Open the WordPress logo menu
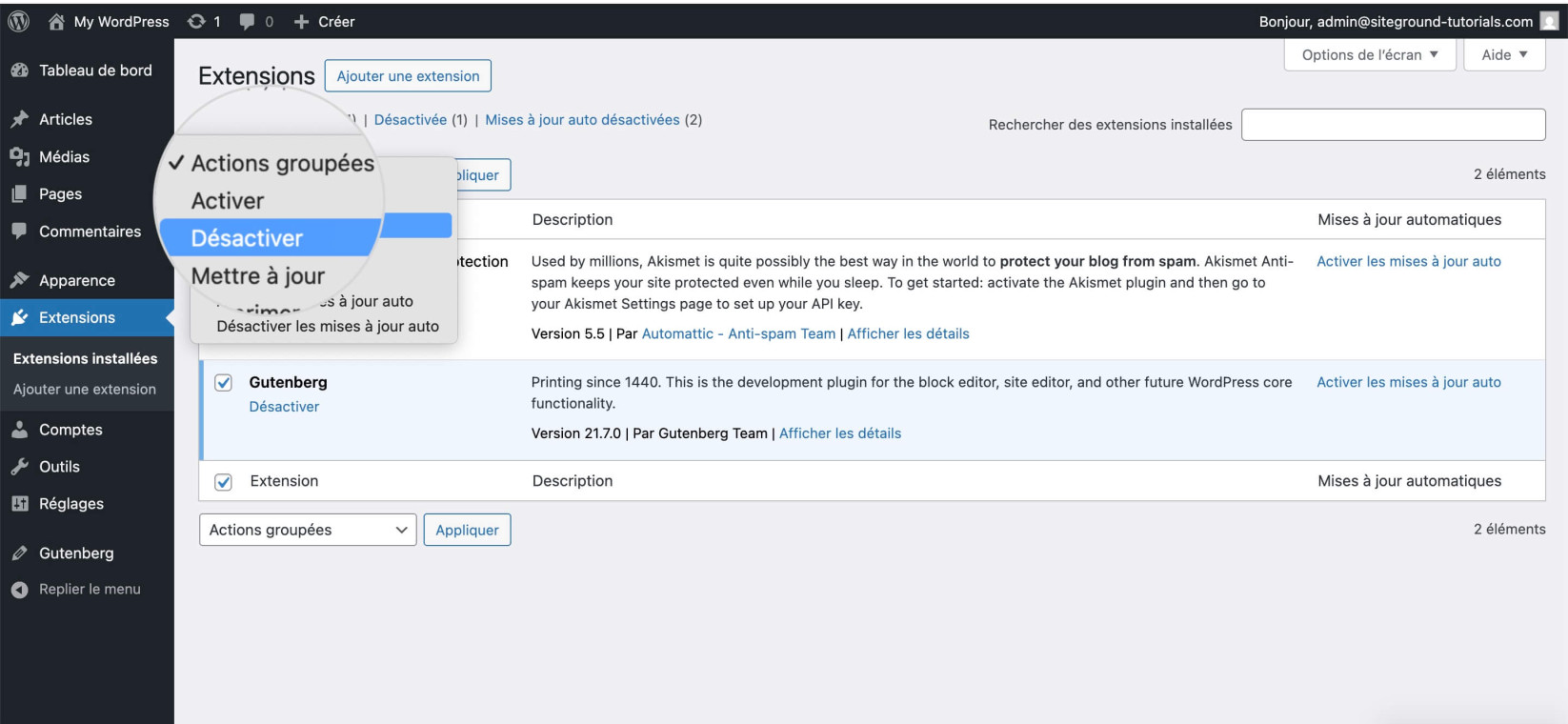Screen dimensions: 1568x724 click(x=18, y=21)
